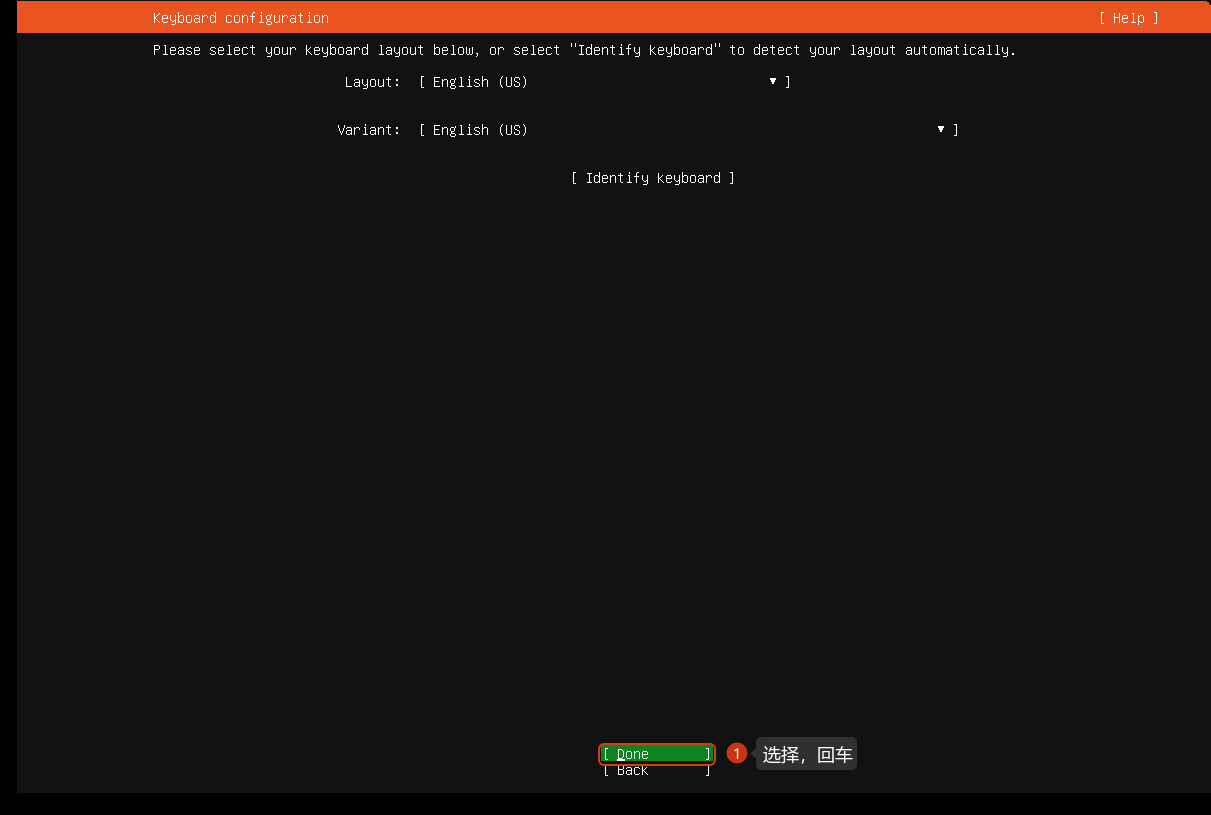Viewport: 1211px width, 815px height.
Task: Open the Layout dropdown set to English (US)
Action: 605,82
